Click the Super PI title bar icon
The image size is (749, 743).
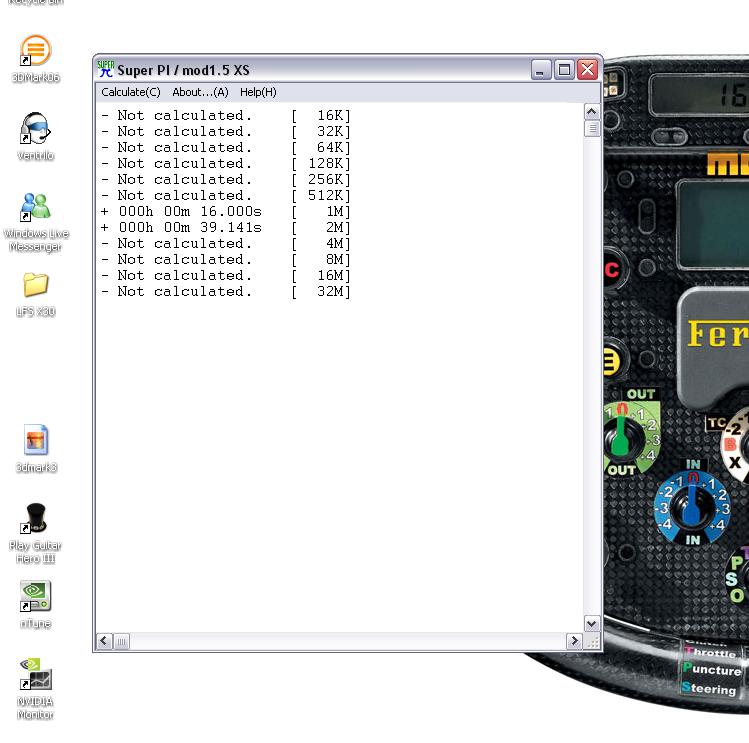(106, 70)
